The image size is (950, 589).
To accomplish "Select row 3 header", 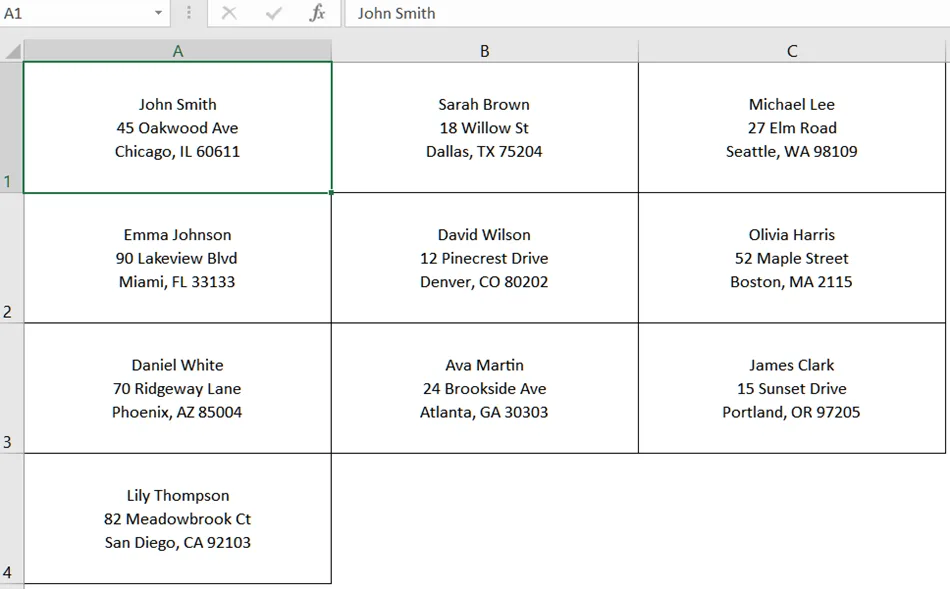I will coord(11,388).
